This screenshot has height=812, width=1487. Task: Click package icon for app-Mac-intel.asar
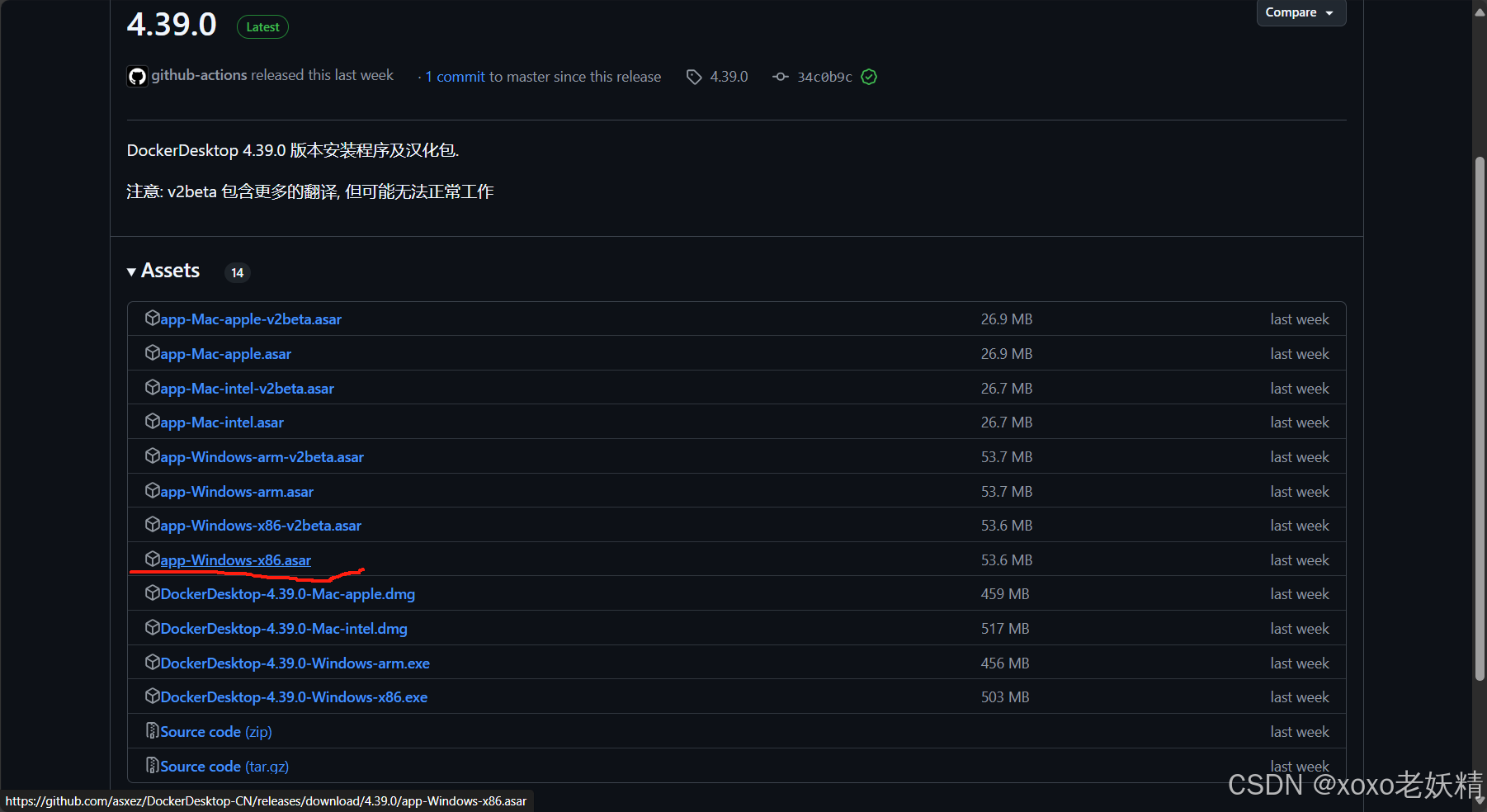(x=152, y=422)
